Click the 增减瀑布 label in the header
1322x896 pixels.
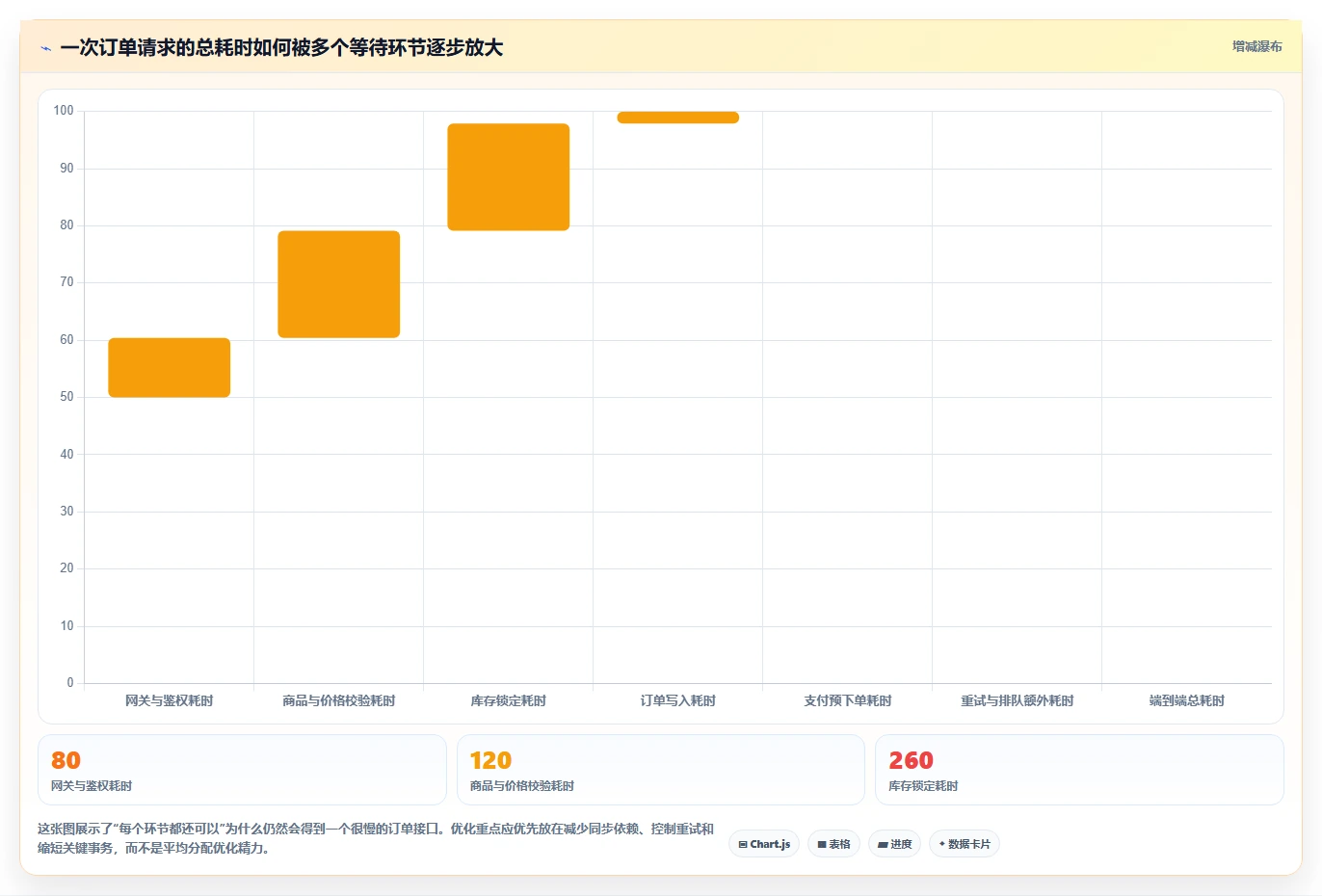(x=1257, y=46)
